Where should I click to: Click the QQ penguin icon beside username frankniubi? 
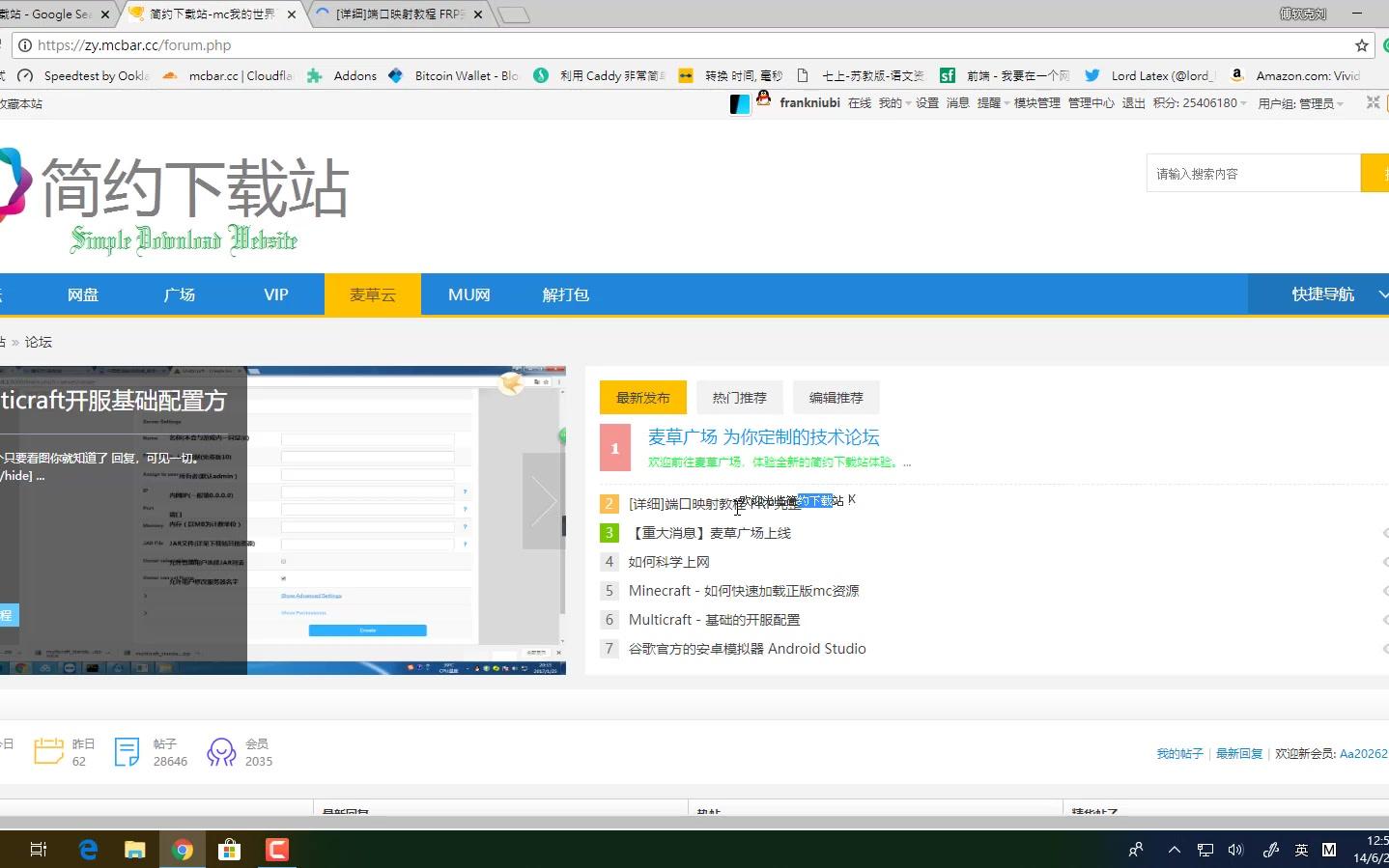click(763, 99)
